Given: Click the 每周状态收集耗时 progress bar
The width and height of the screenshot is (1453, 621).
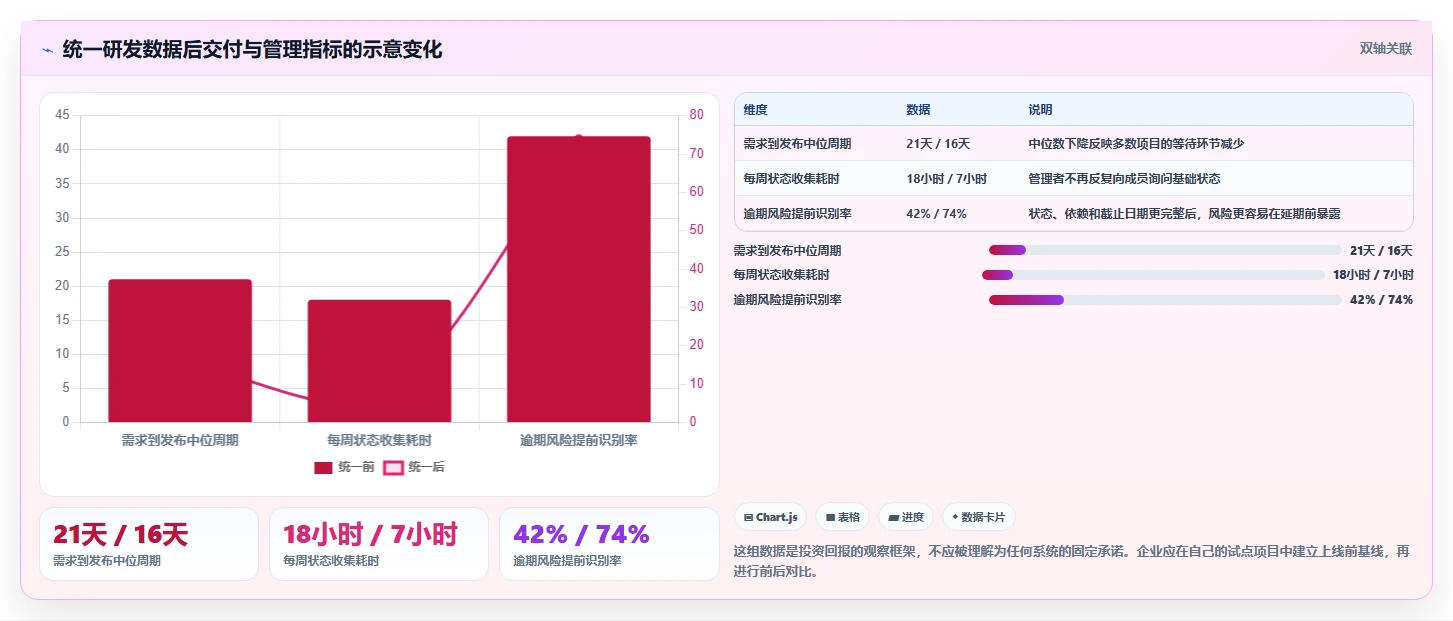Looking at the screenshot, I should click(x=1153, y=275).
